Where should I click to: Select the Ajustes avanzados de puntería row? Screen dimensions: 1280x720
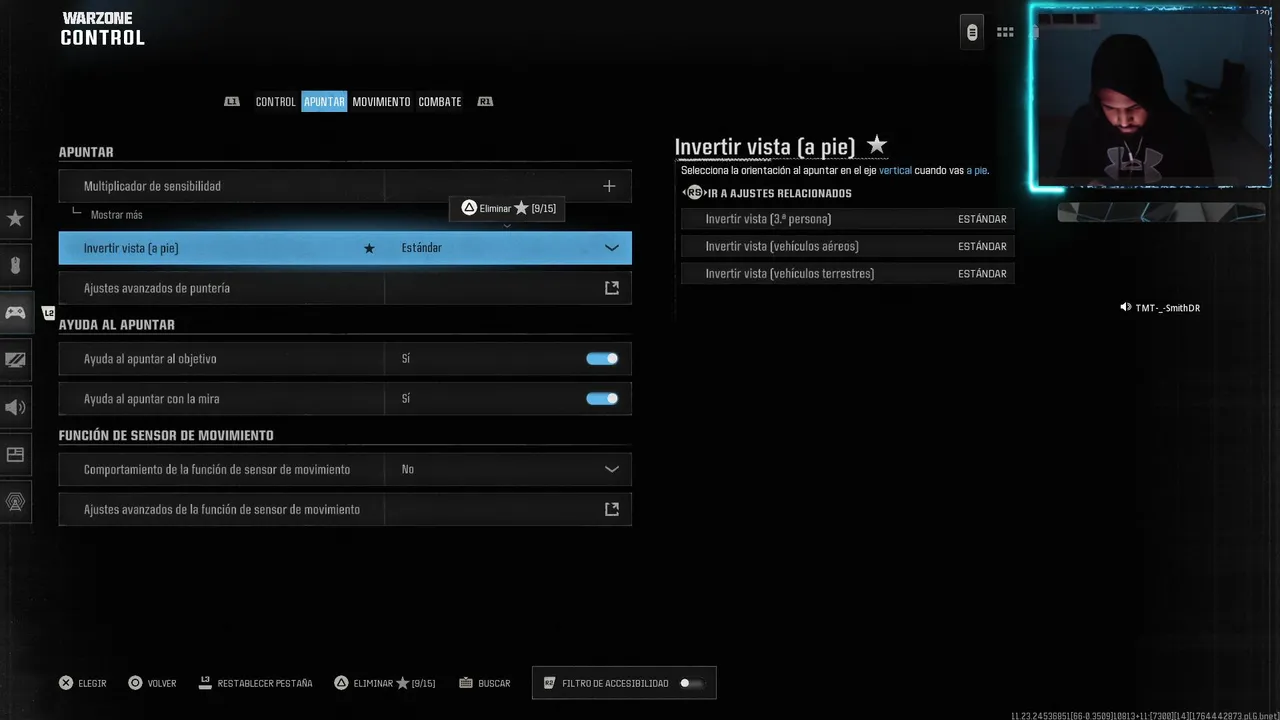pos(345,288)
